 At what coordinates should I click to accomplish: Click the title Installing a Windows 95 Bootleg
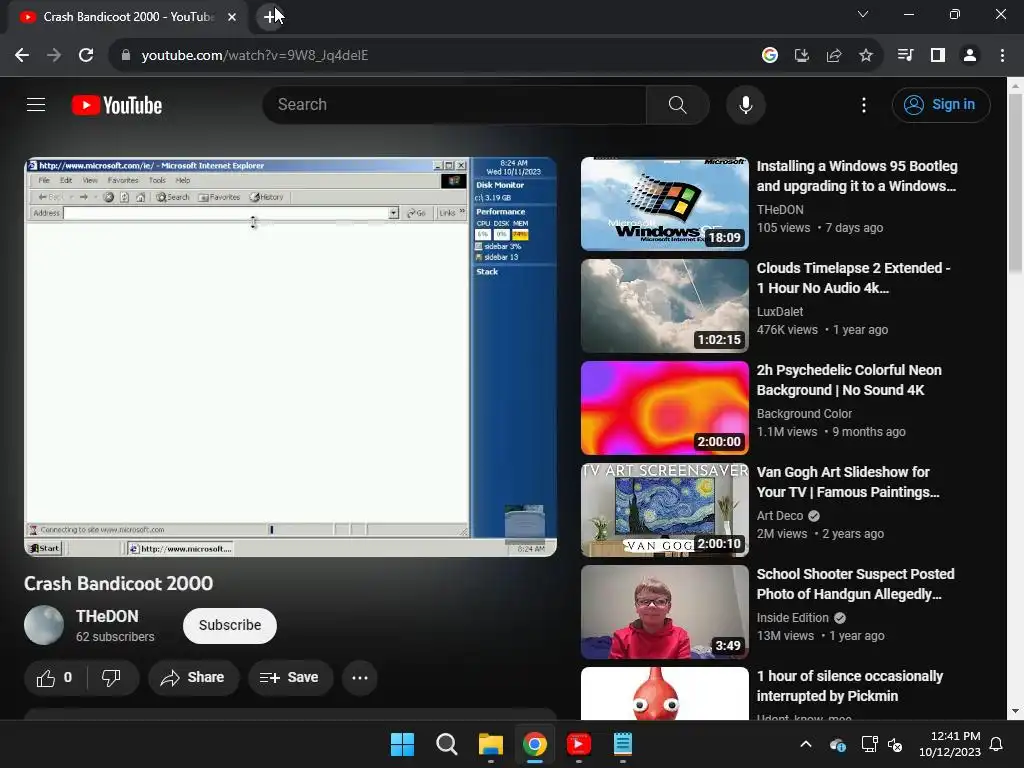(857, 176)
